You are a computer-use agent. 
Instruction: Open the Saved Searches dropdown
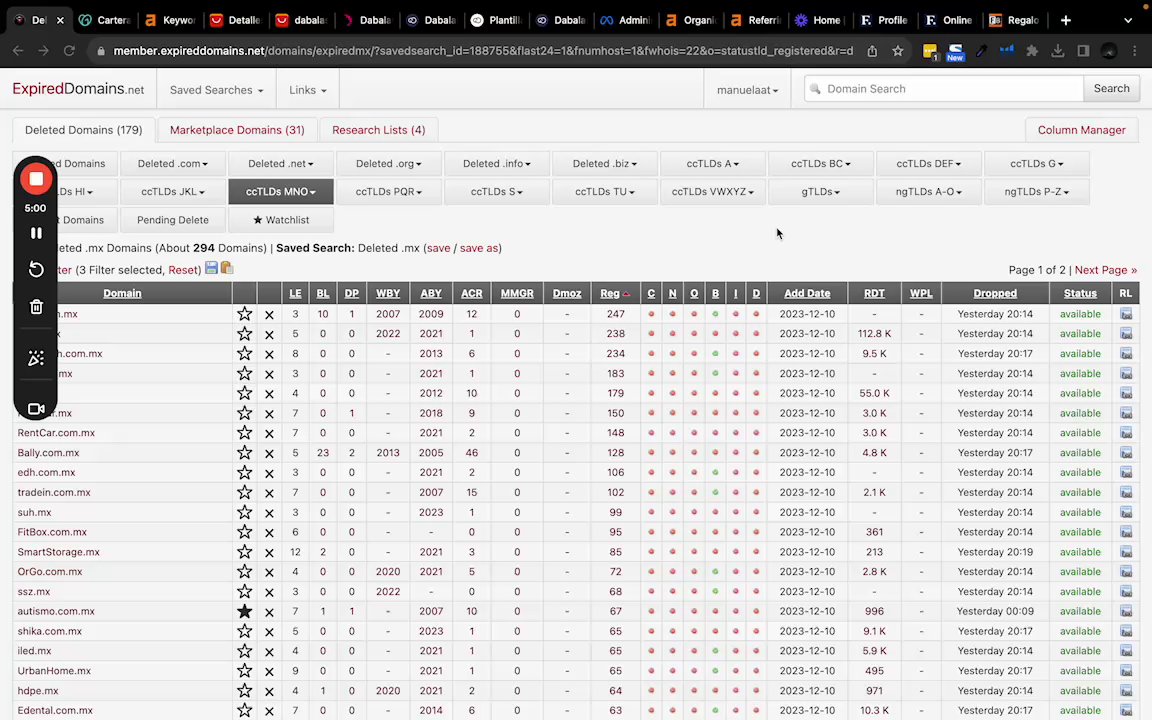(x=217, y=90)
